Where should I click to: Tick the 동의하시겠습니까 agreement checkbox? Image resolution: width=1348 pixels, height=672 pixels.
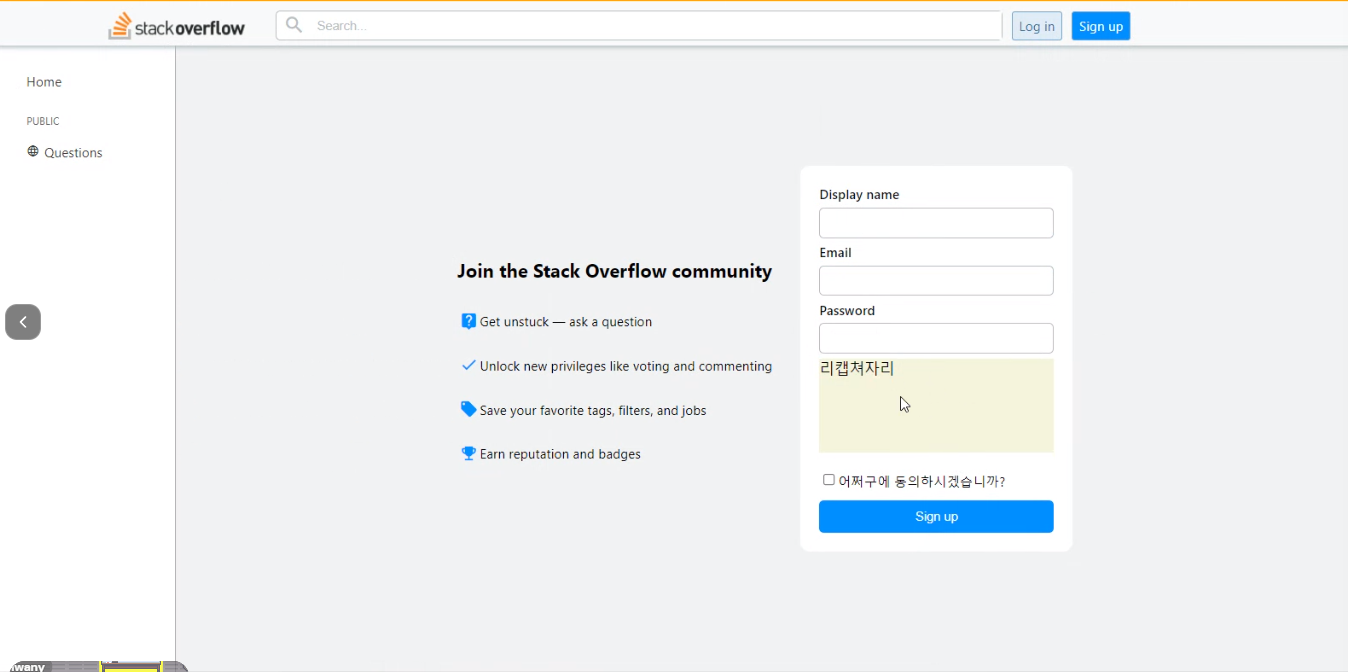pyautogui.click(x=829, y=480)
